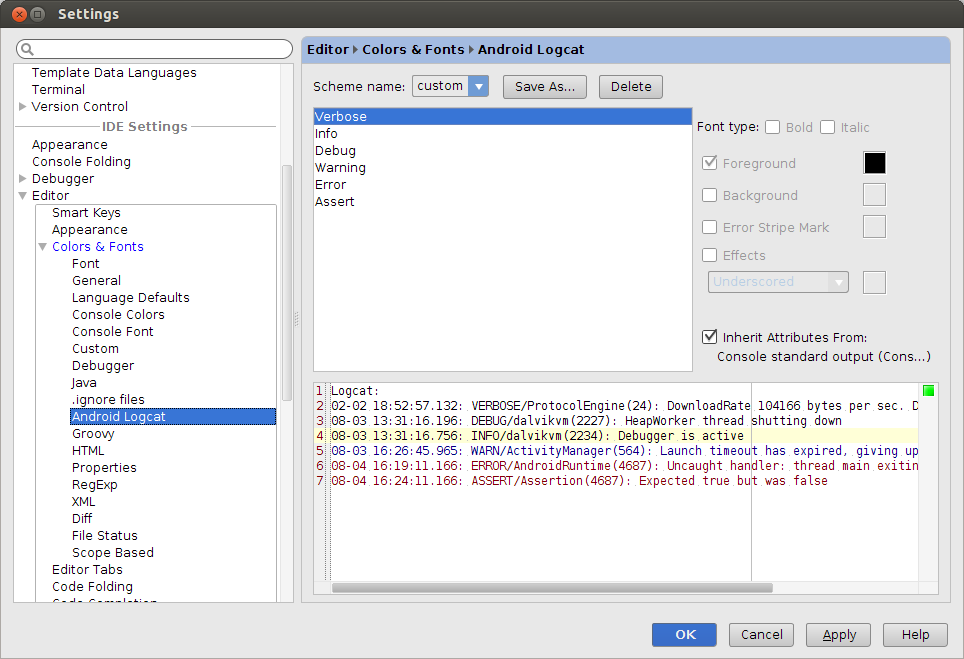
Task: Click the Error Stripe Mark color swatch
Action: (874, 227)
